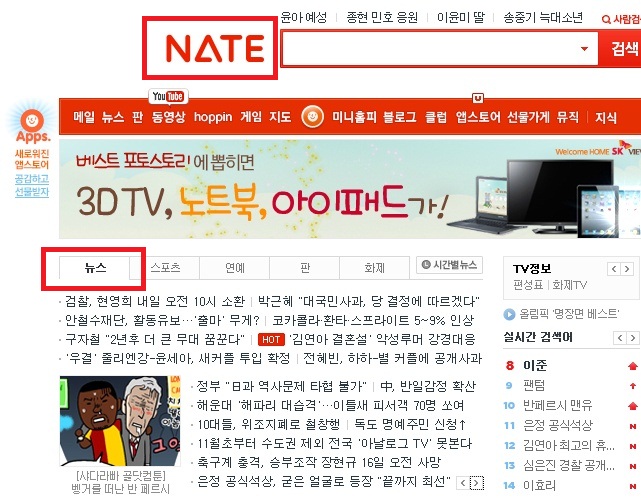The image size is (641, 498).
Task: Open headline 검찰, 현영희 내일 오전 10시 소환
Action: [155, 301]
